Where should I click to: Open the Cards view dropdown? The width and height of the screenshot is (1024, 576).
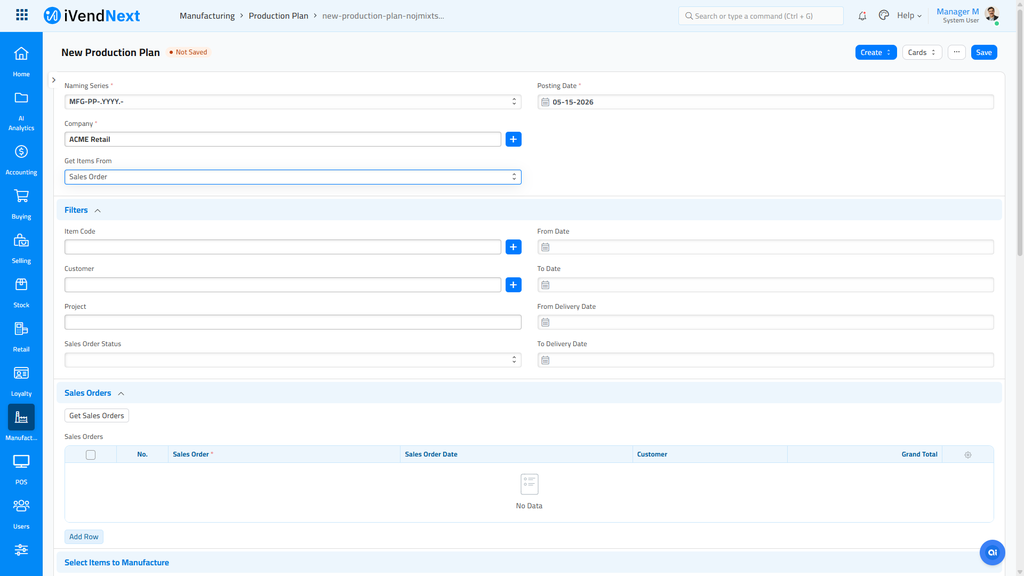coord(922,52)
